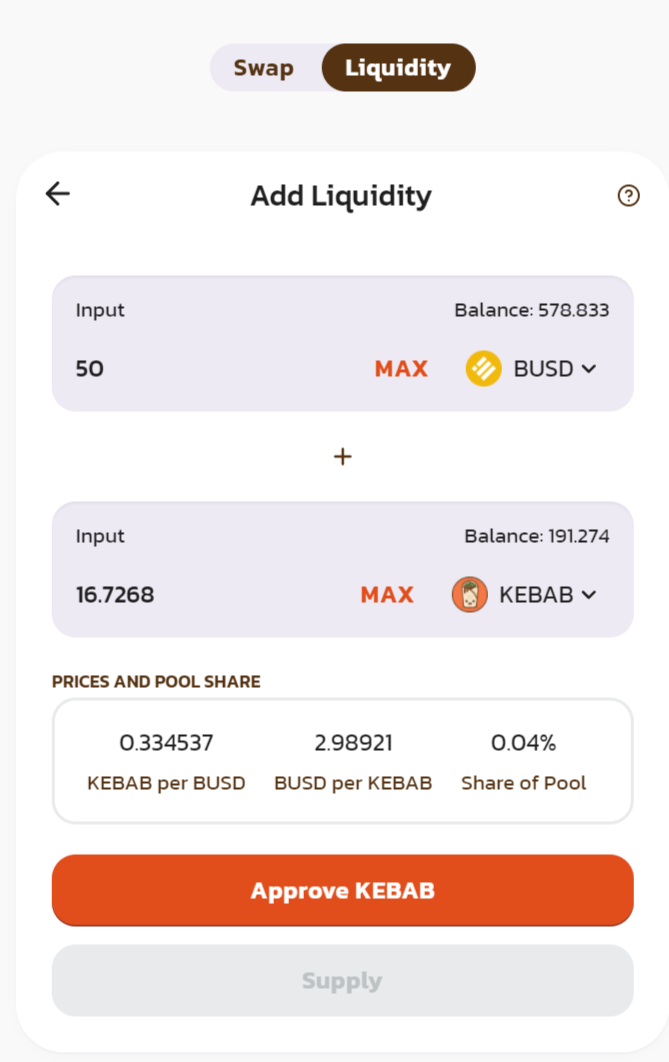The width and height of the screenshot is (669, 1062).
Task: Click the 0.334537 KEBAB per BUSD price
Action: click(x=166, y=743)
